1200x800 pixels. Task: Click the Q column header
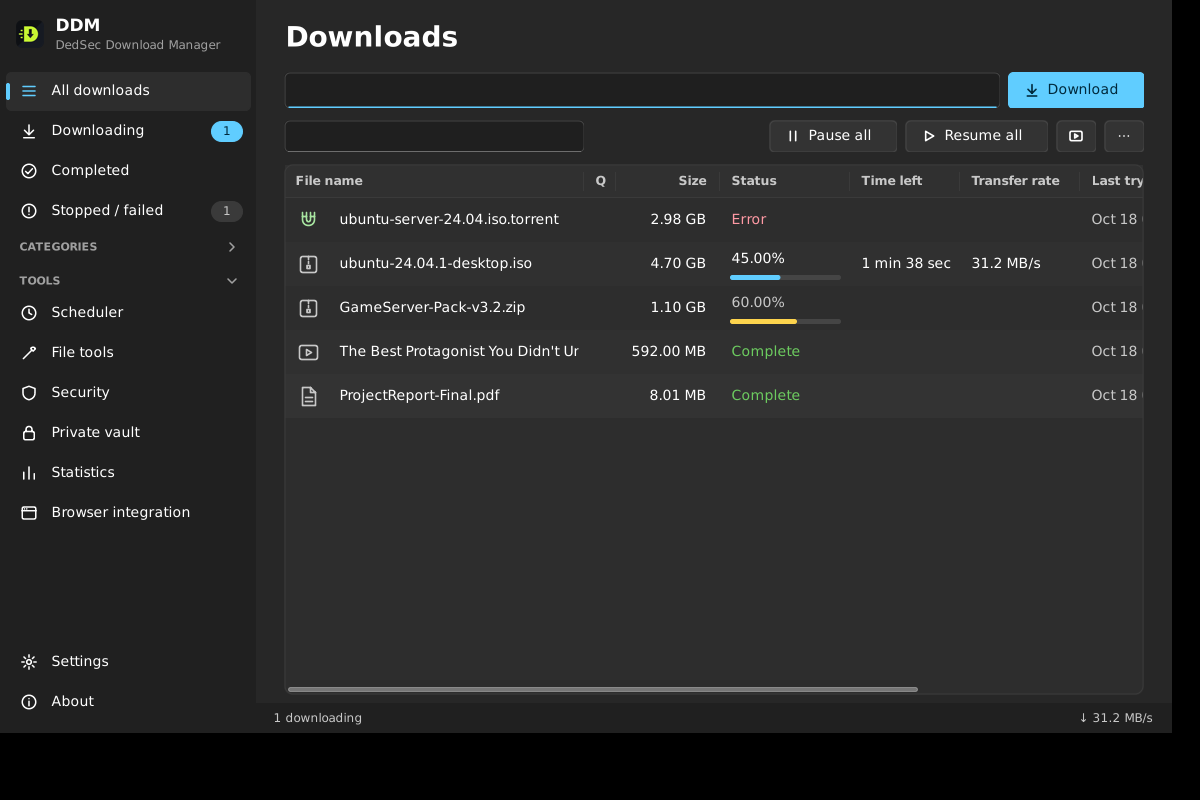(x=600, y=181)
